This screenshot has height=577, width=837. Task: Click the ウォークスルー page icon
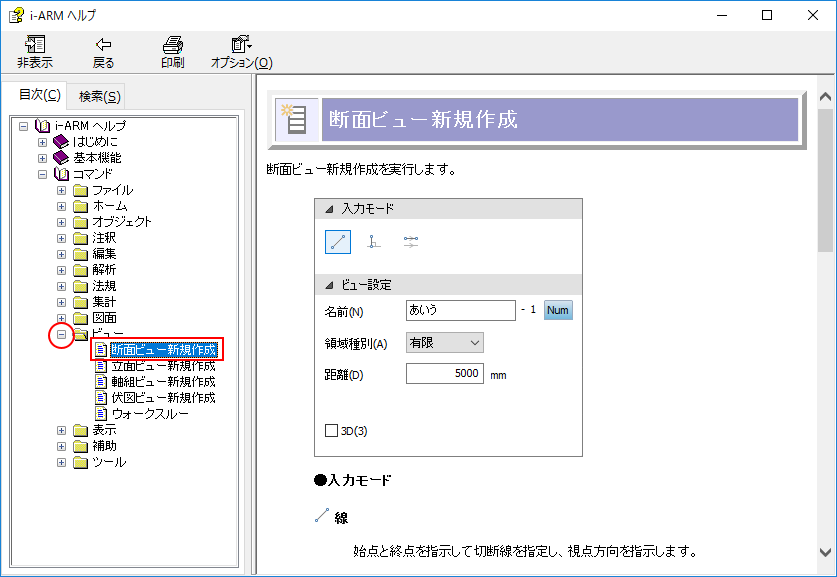tap(100, 414)
